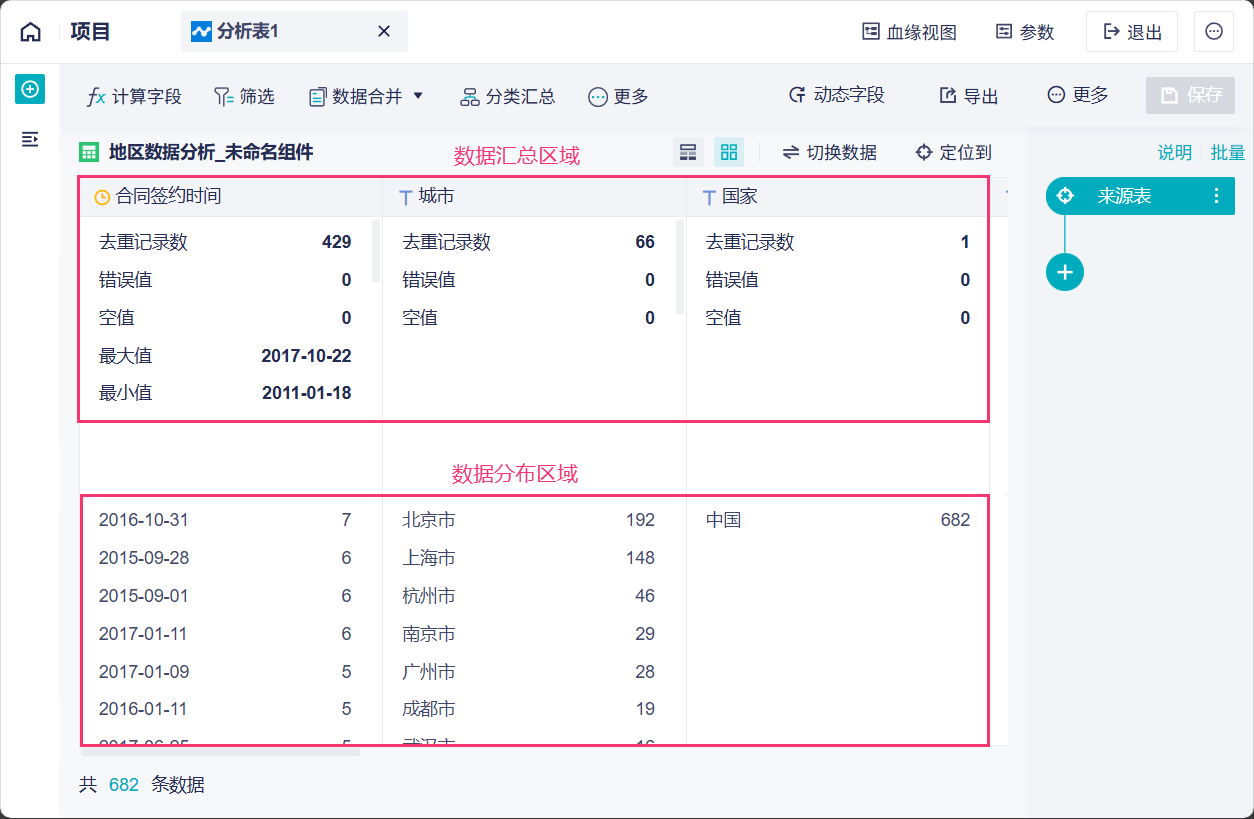The height and width of the screenshot is (819, 1254).
Task: Expand the 数据合并 dropdown arrow
Action: [418, 96]
